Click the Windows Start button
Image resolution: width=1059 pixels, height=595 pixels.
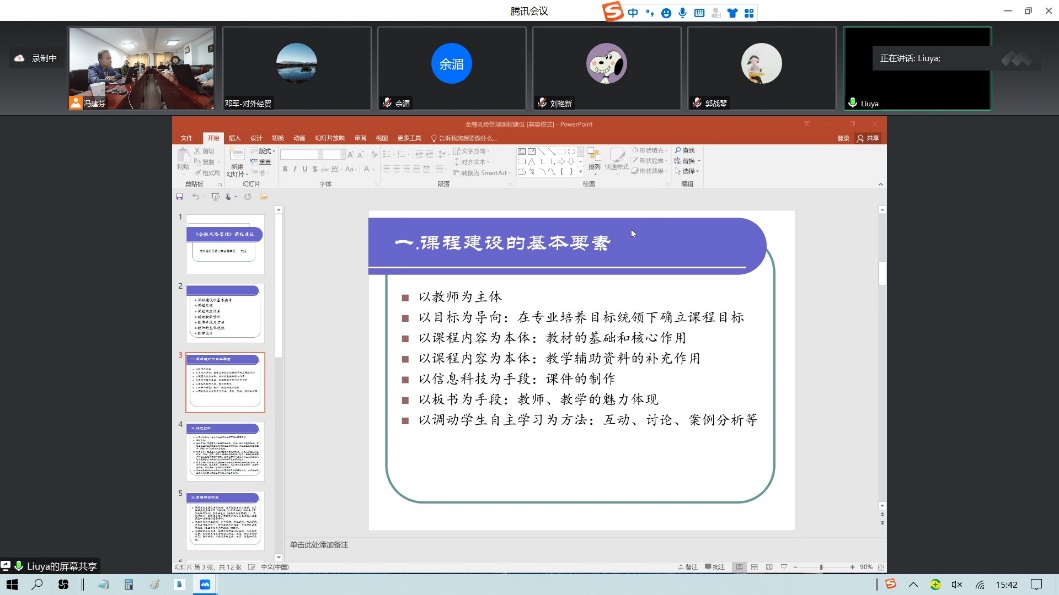[x=14, y=584]
